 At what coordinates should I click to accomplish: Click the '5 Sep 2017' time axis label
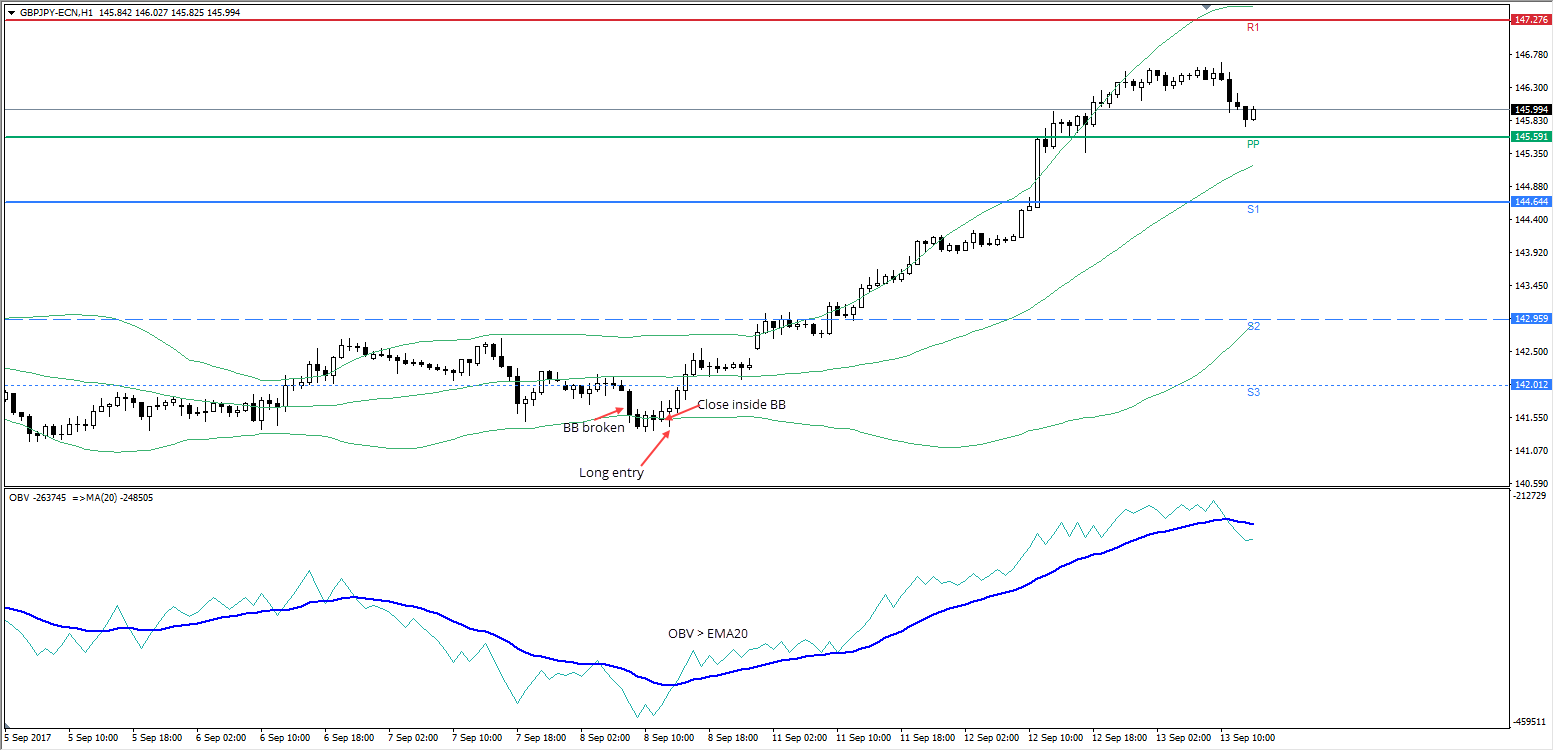point(28,738)
